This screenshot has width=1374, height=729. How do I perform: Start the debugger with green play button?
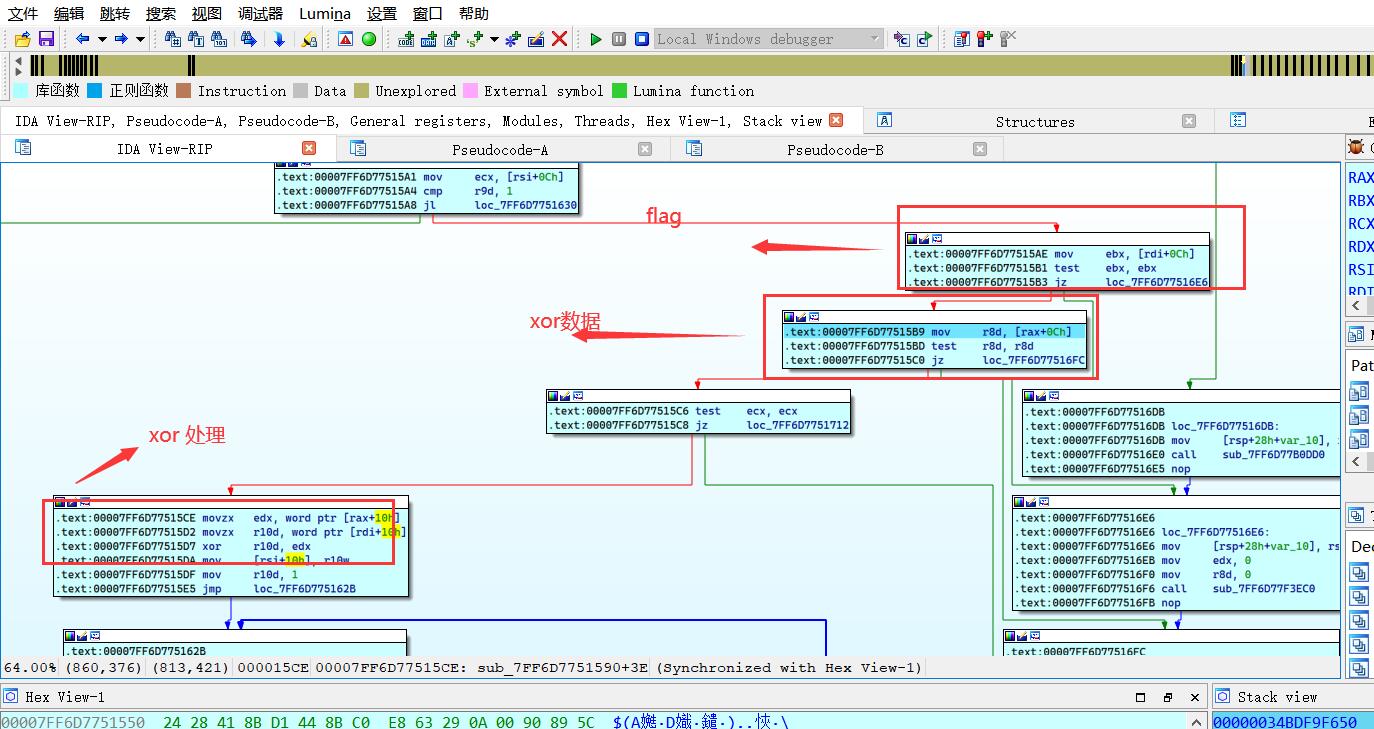[596, 39]
